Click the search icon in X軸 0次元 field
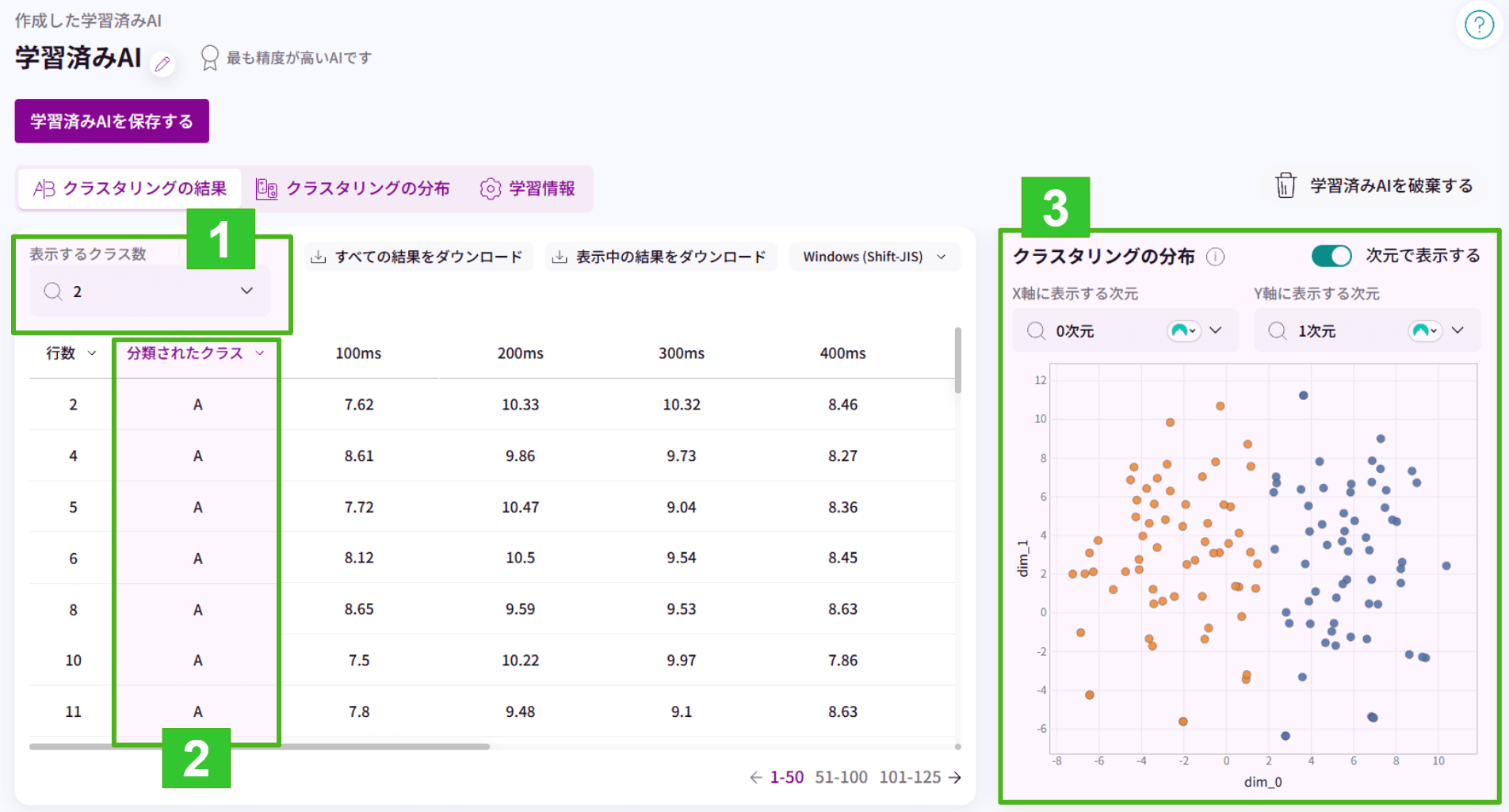The image size is (1509, 812). [1036, 330]
